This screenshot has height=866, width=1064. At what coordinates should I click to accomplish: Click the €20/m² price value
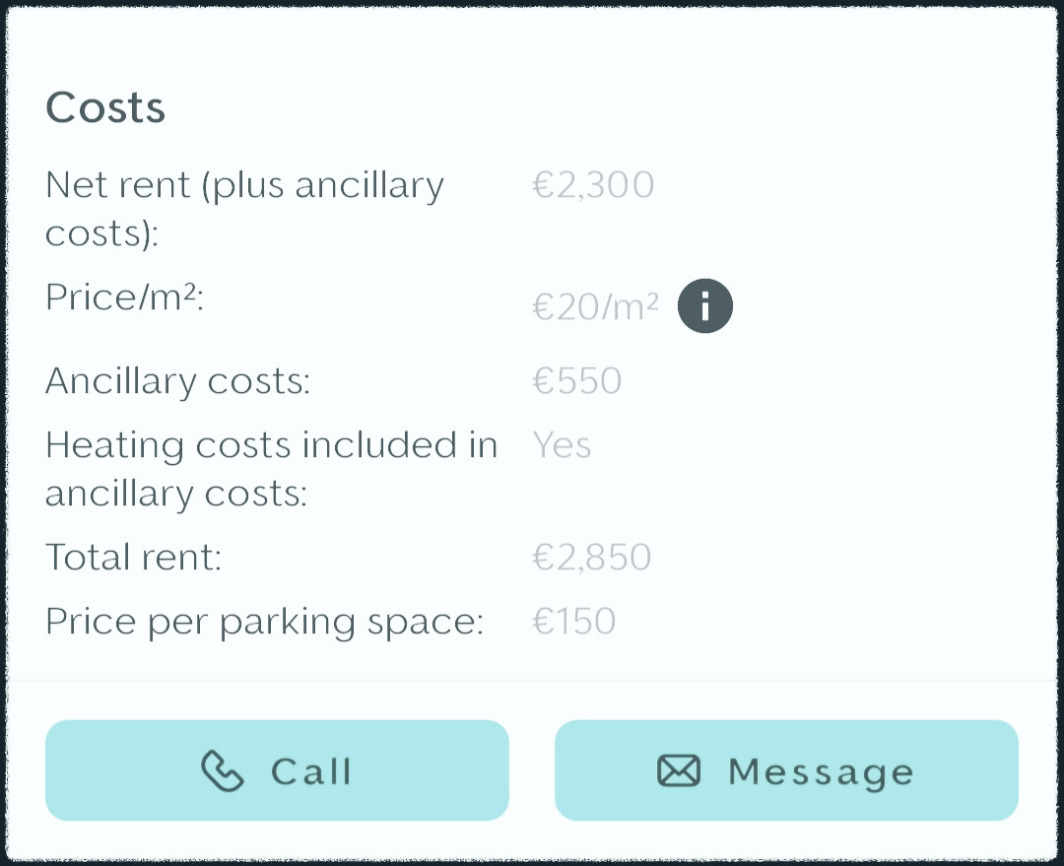tap(595, 307)
